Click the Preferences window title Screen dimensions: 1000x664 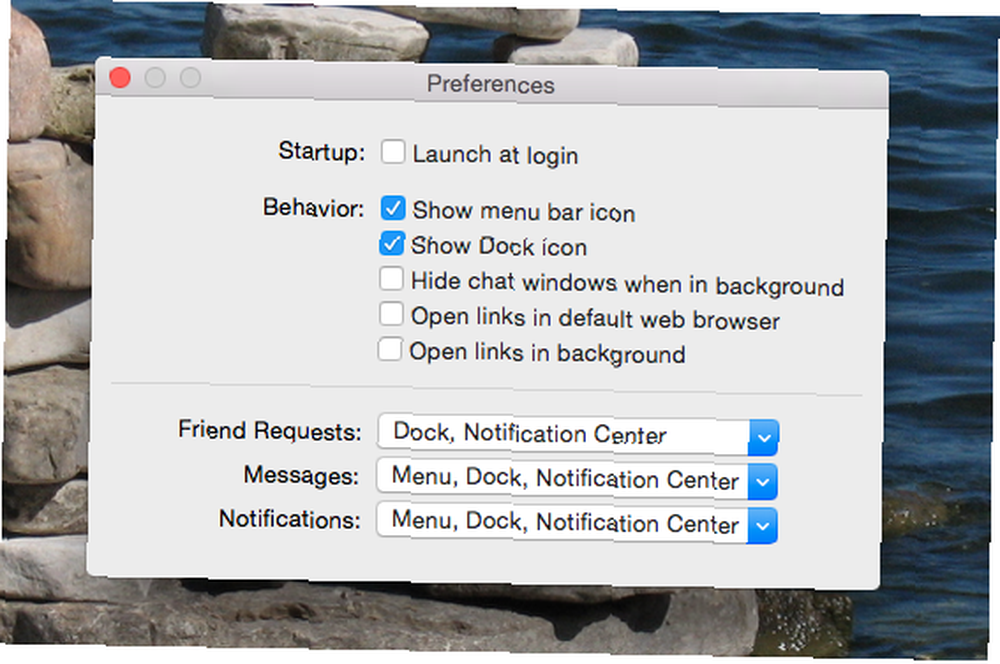tap(490, 84)
